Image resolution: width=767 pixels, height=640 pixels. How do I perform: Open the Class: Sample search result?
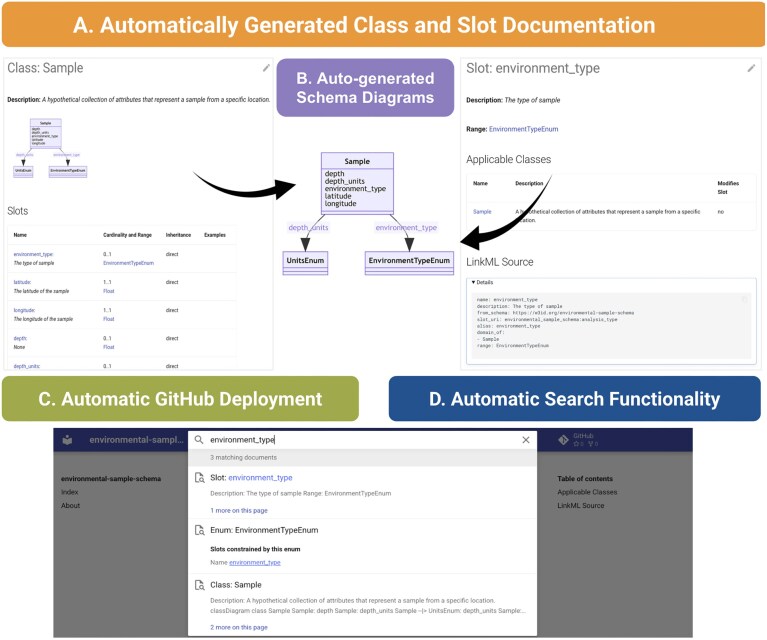pyautogui.click(x=236, y=585)
